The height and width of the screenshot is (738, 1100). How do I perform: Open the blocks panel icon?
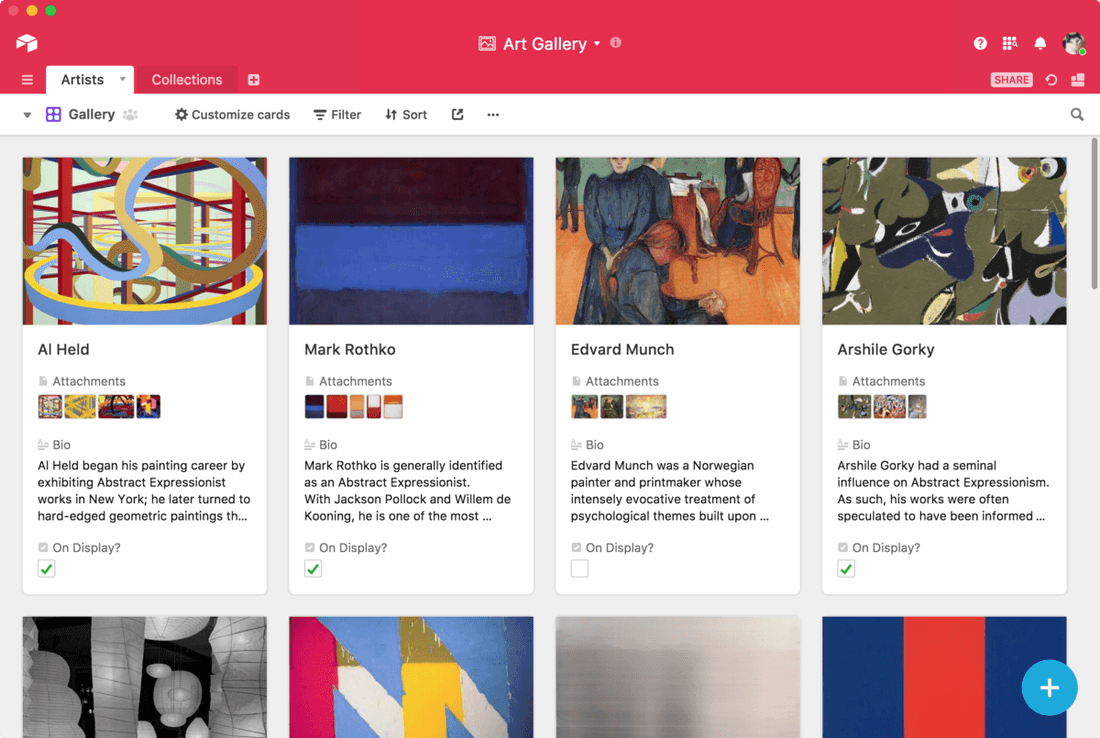(x=1078, y=80)
